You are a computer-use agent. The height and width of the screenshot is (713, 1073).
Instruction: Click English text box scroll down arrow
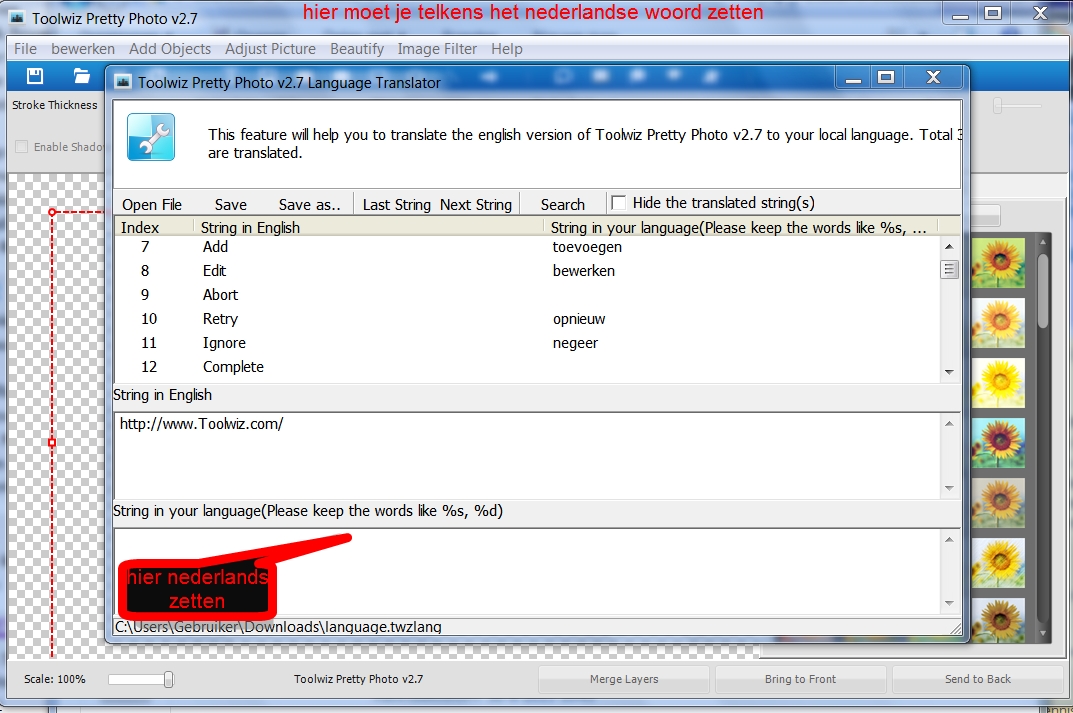[x=949, y=488]
